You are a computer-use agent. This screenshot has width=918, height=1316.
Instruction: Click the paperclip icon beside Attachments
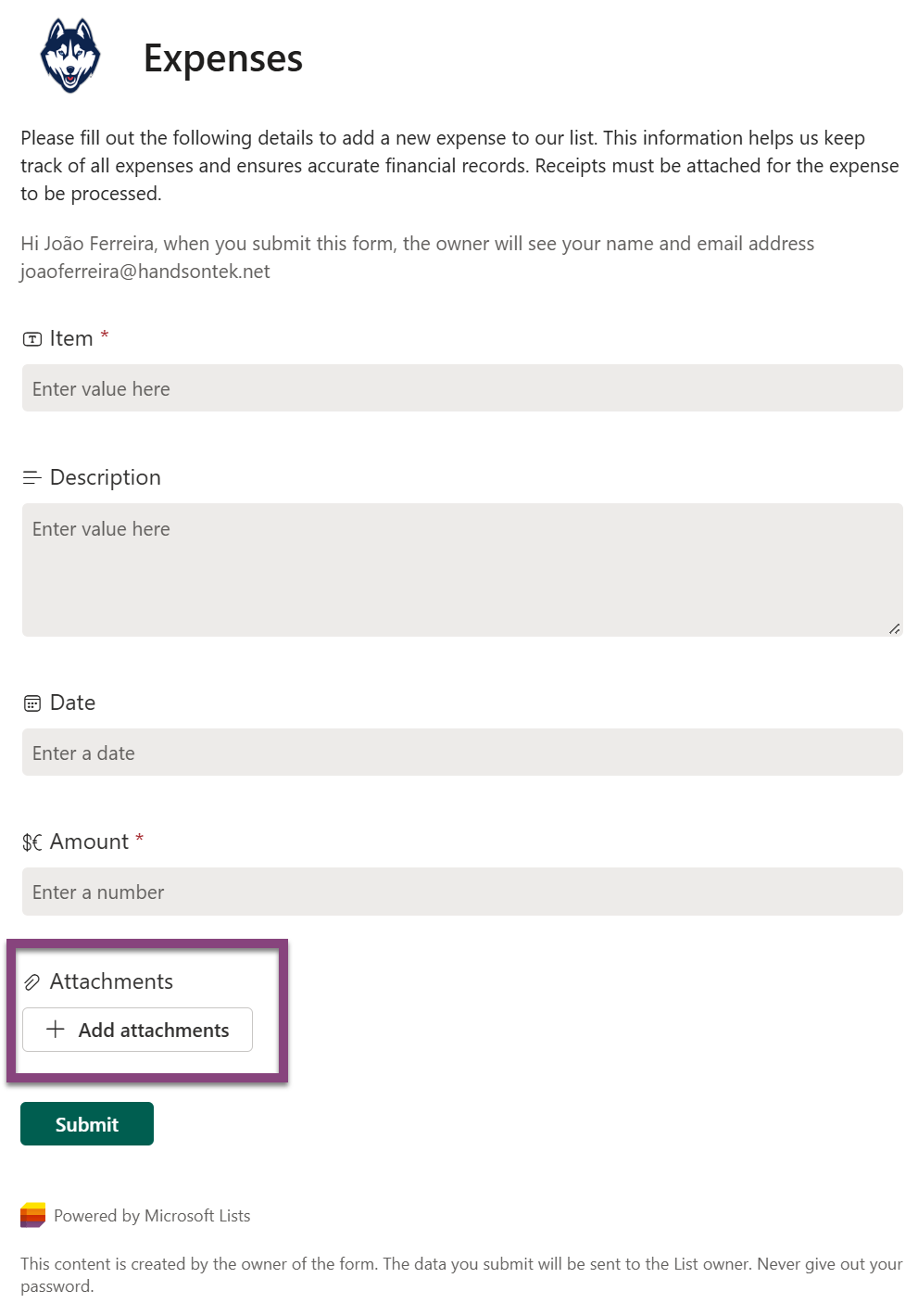[32, 982]
